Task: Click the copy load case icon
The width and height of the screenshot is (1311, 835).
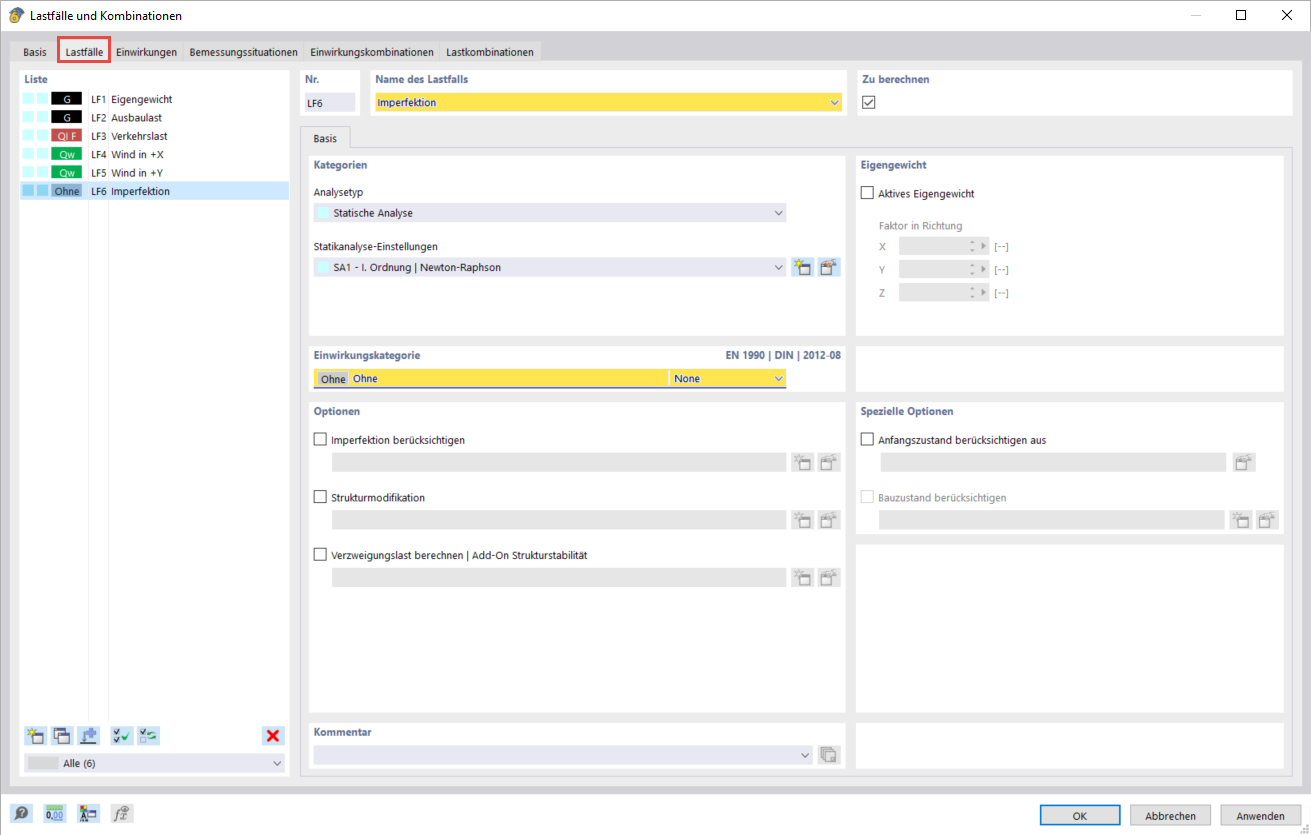Action: [61, 736]
